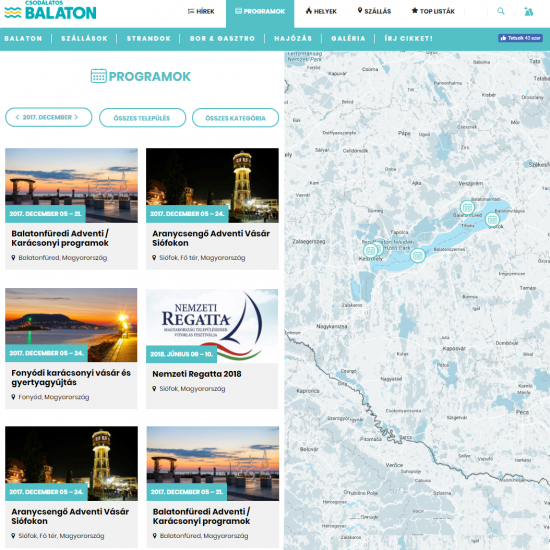Image resolution: width=550 pixels, height=550 pixels.
Task: Click Fonyód, Magyarország location text
Action: pyautogui.click(x=54, y=397)
